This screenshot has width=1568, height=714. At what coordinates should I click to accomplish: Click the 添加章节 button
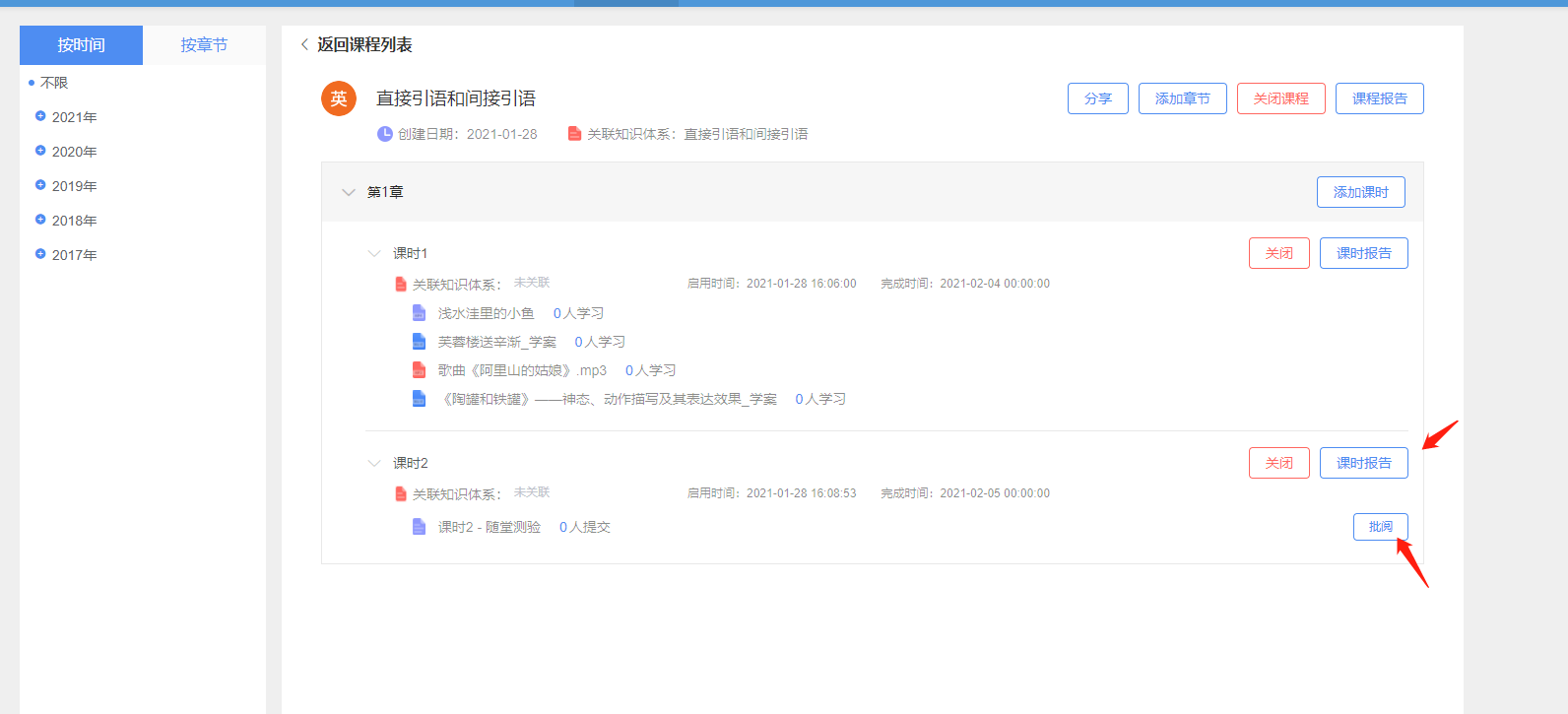1182,98
